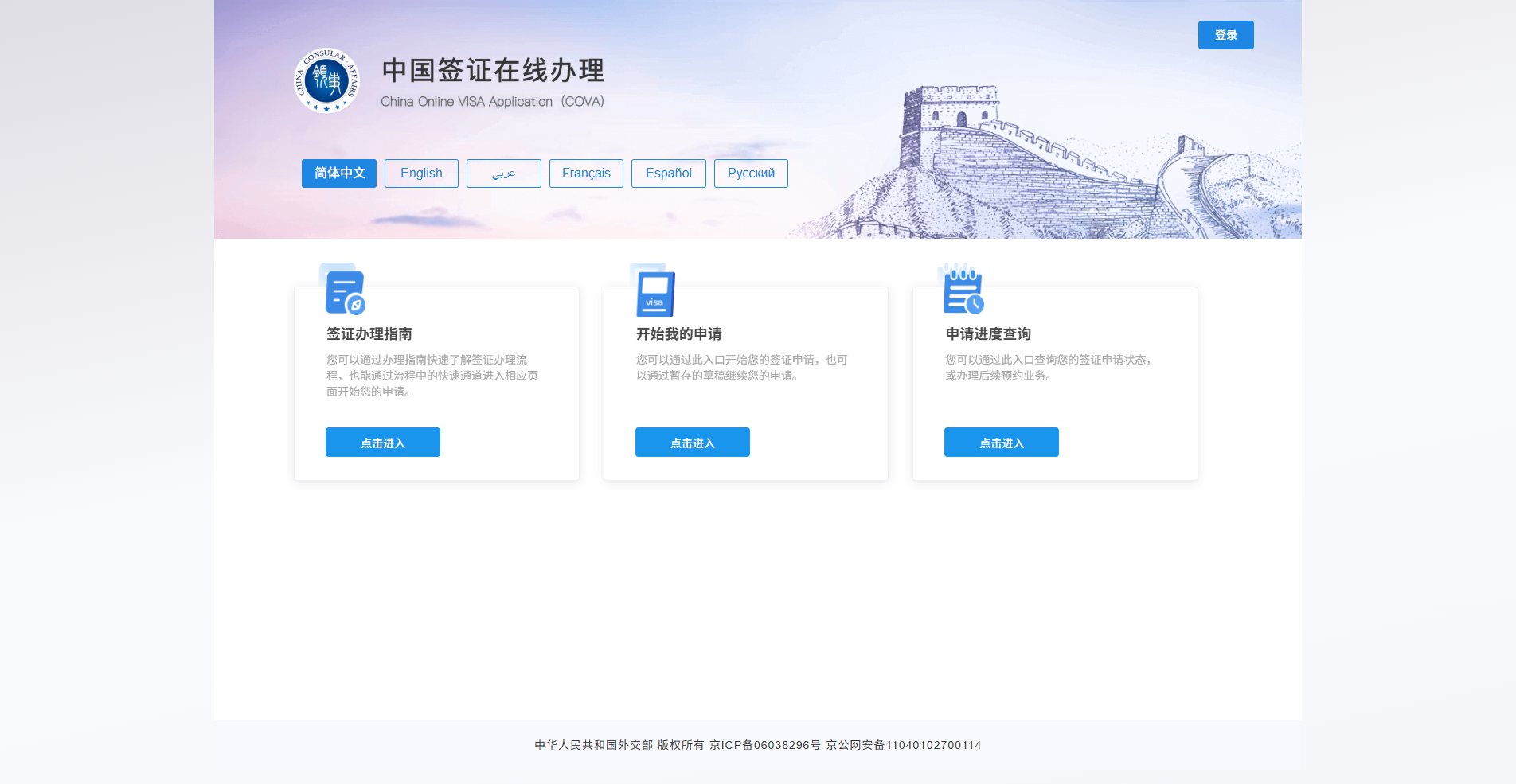Click the clock notepad icon above 申请进度查询

pos(962,291)
